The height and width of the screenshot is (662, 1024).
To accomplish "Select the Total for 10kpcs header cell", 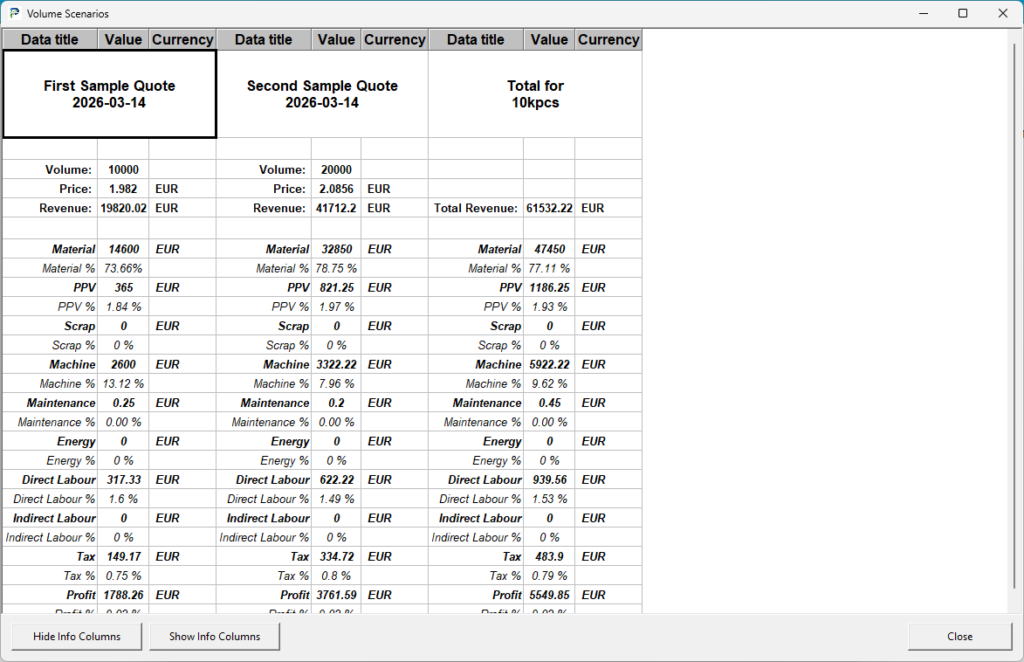I will tap(535, 94).
